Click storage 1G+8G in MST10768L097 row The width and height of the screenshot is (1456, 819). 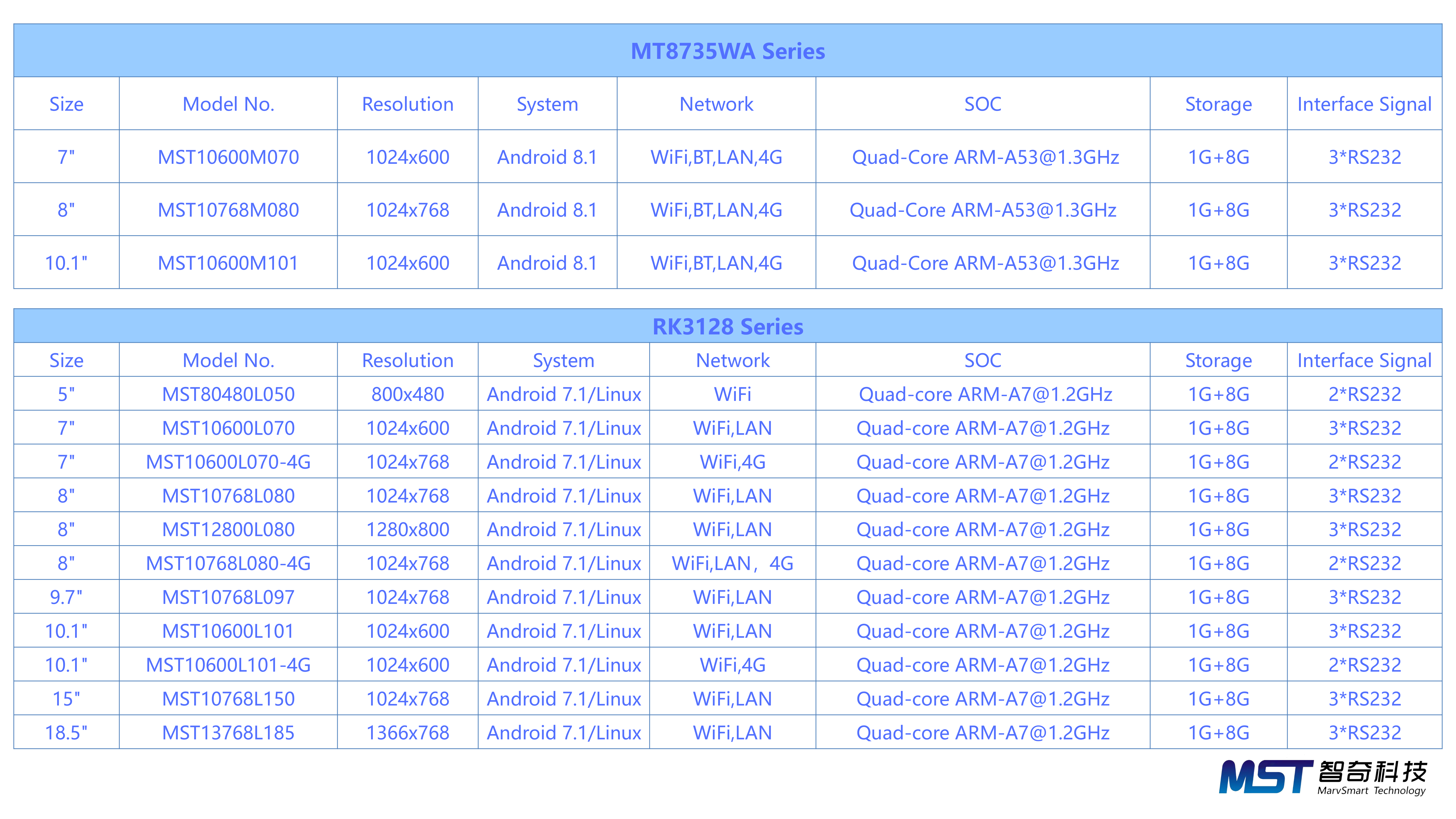(1219, 597)
